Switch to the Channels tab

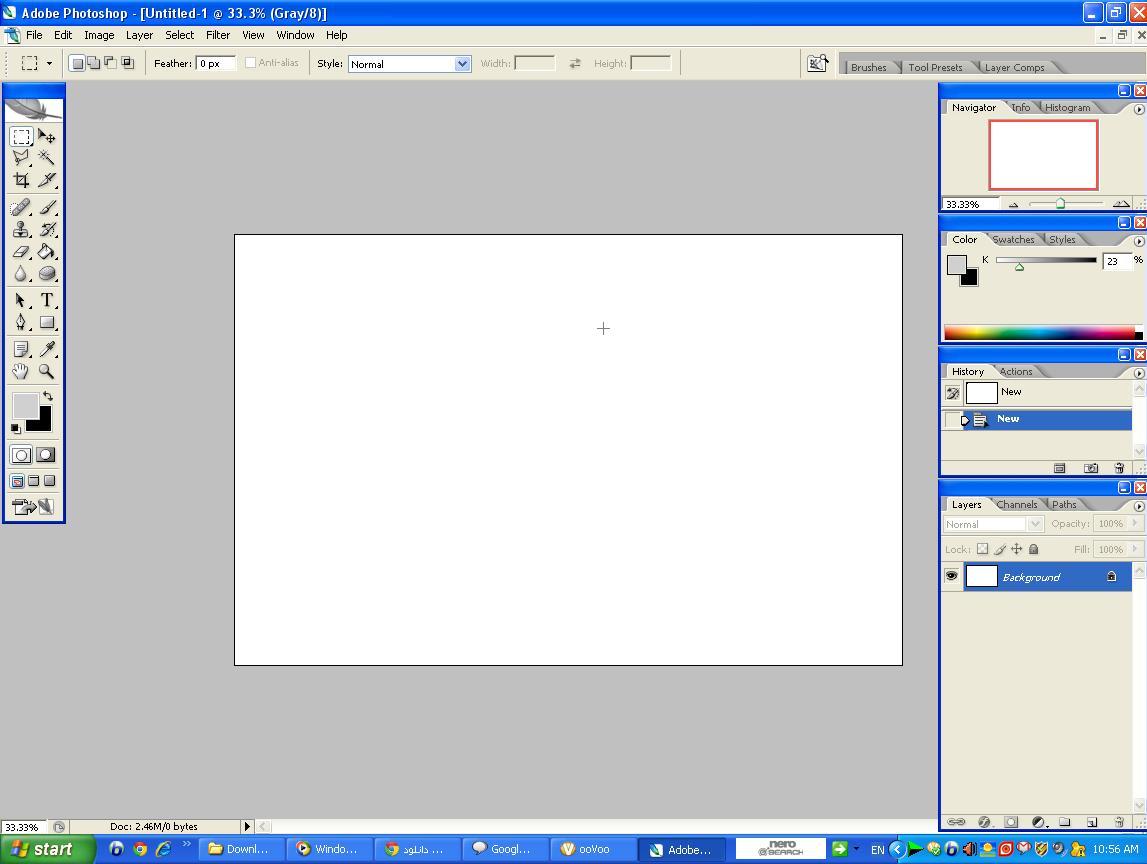pyautogui.click(x=1016, y=505)
